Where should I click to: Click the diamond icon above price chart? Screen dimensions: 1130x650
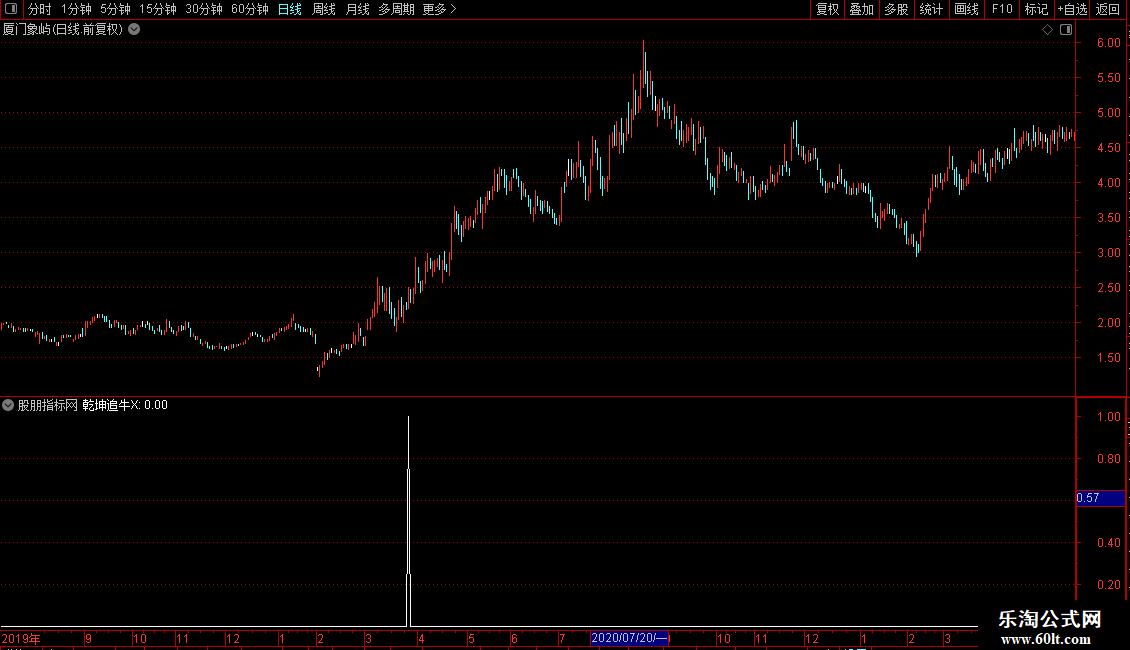1047,30
